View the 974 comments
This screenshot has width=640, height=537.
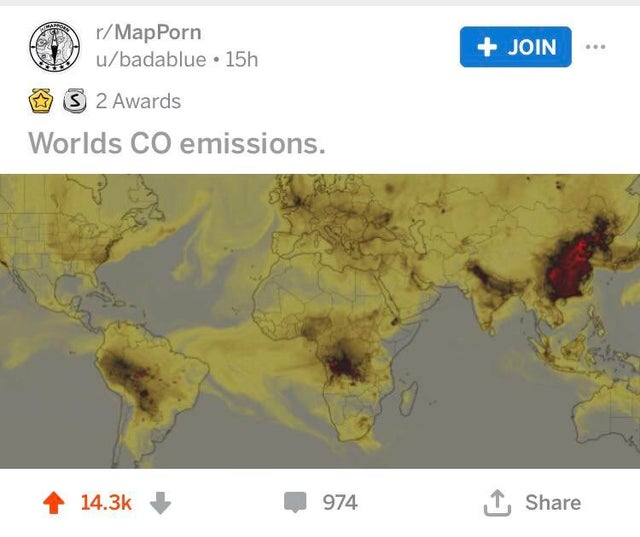[340, 502]
